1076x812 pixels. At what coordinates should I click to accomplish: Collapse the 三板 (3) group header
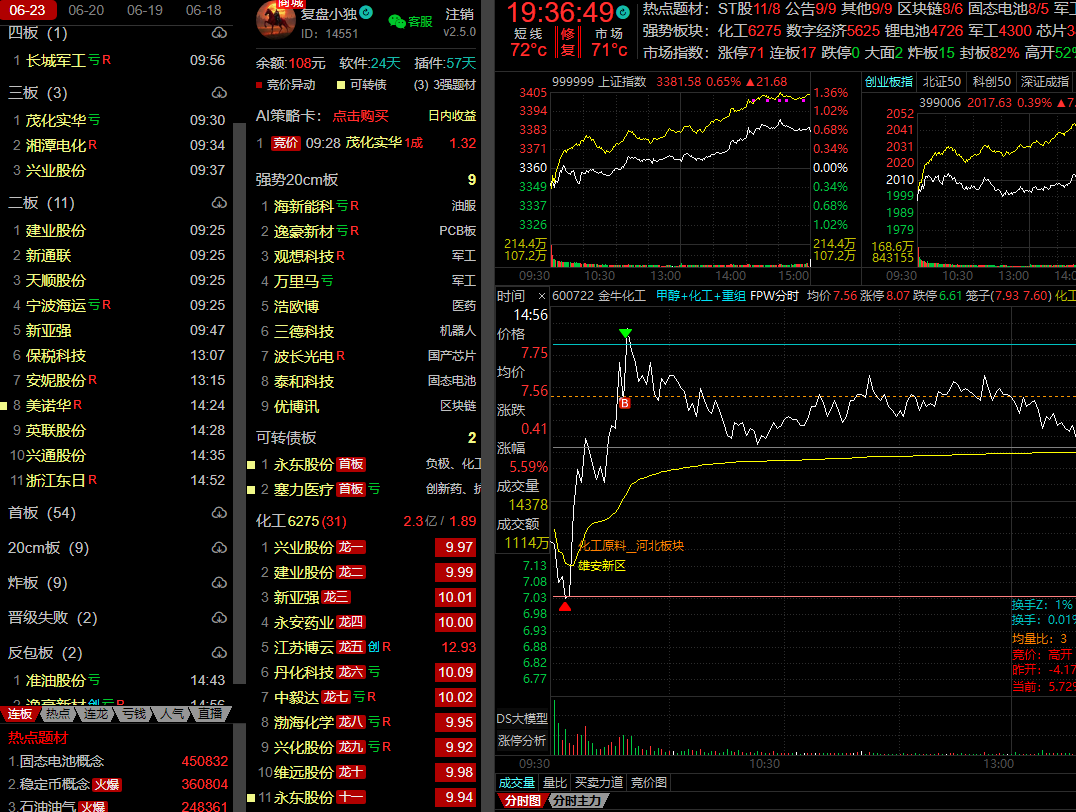pyautogui.click(x=38, y=93)
